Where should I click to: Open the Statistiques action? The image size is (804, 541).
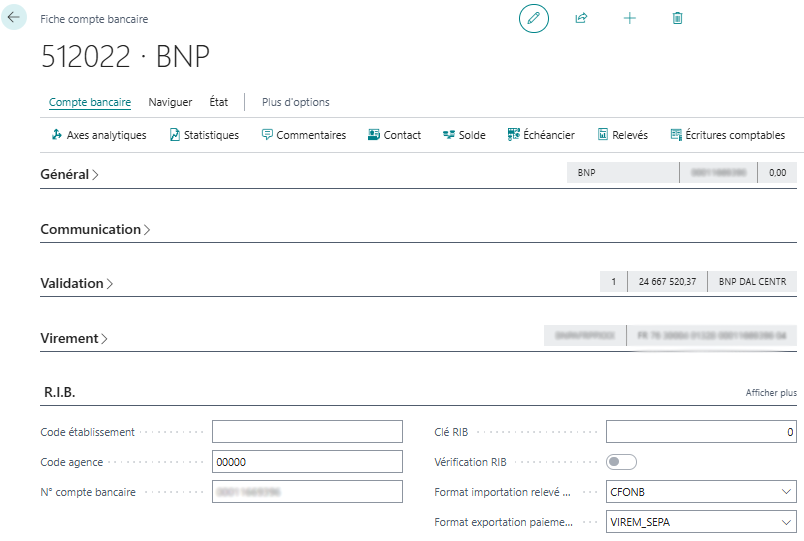pyautogui.click(x=204, y=135)
